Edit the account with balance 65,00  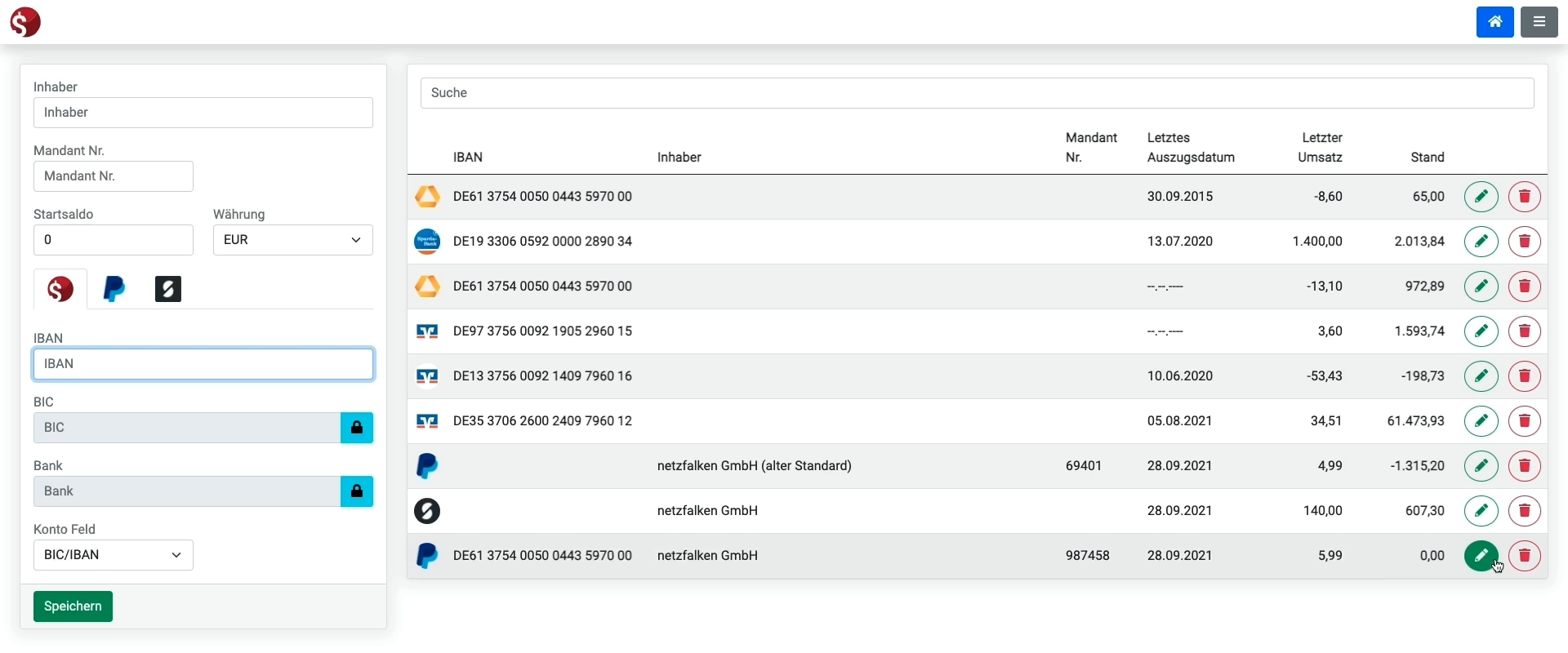[x=1481, y=197]
